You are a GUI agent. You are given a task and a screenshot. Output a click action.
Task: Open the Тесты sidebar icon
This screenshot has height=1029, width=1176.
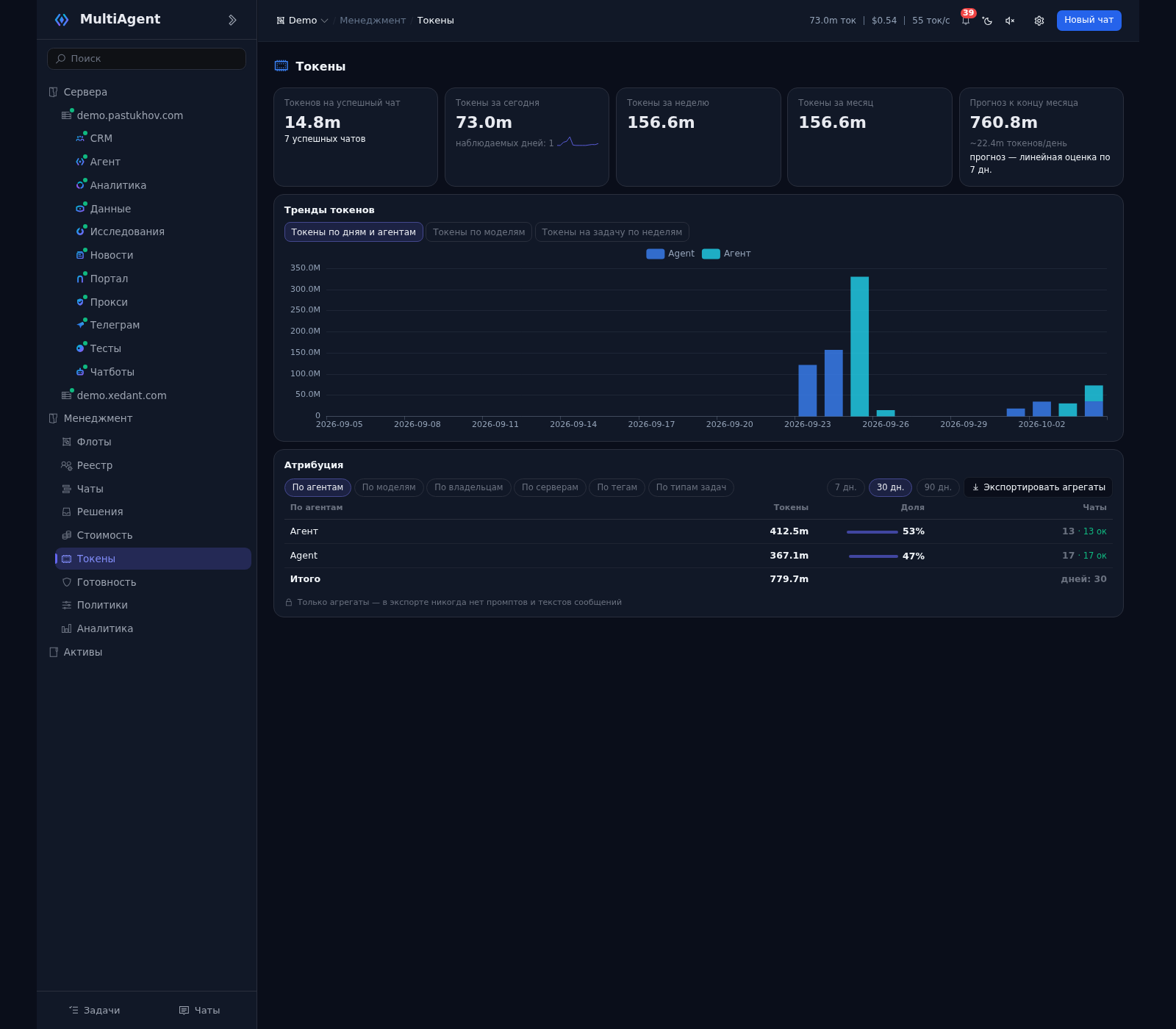(x=80, y=348)
